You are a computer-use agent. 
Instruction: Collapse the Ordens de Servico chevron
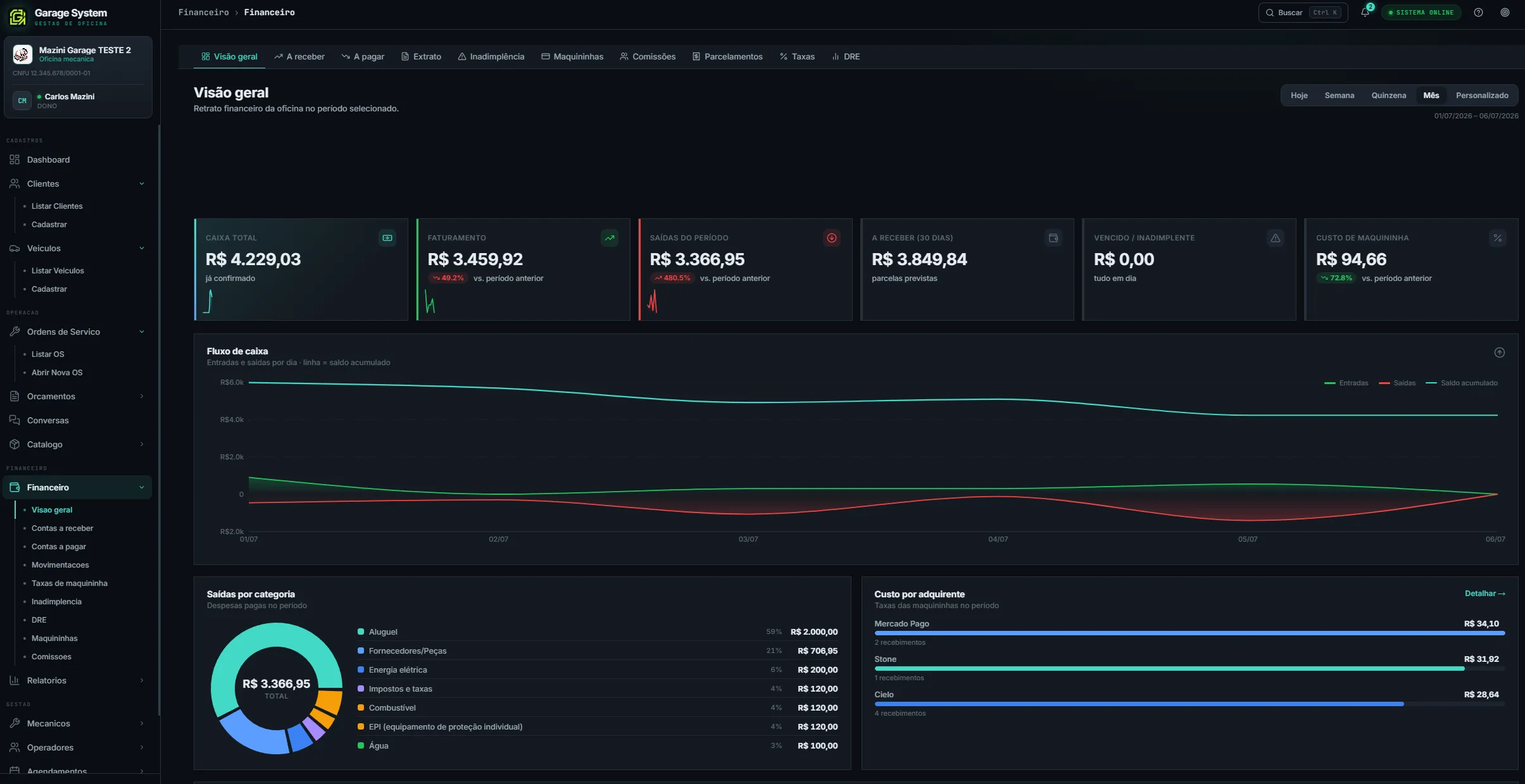tap(142, 332)
